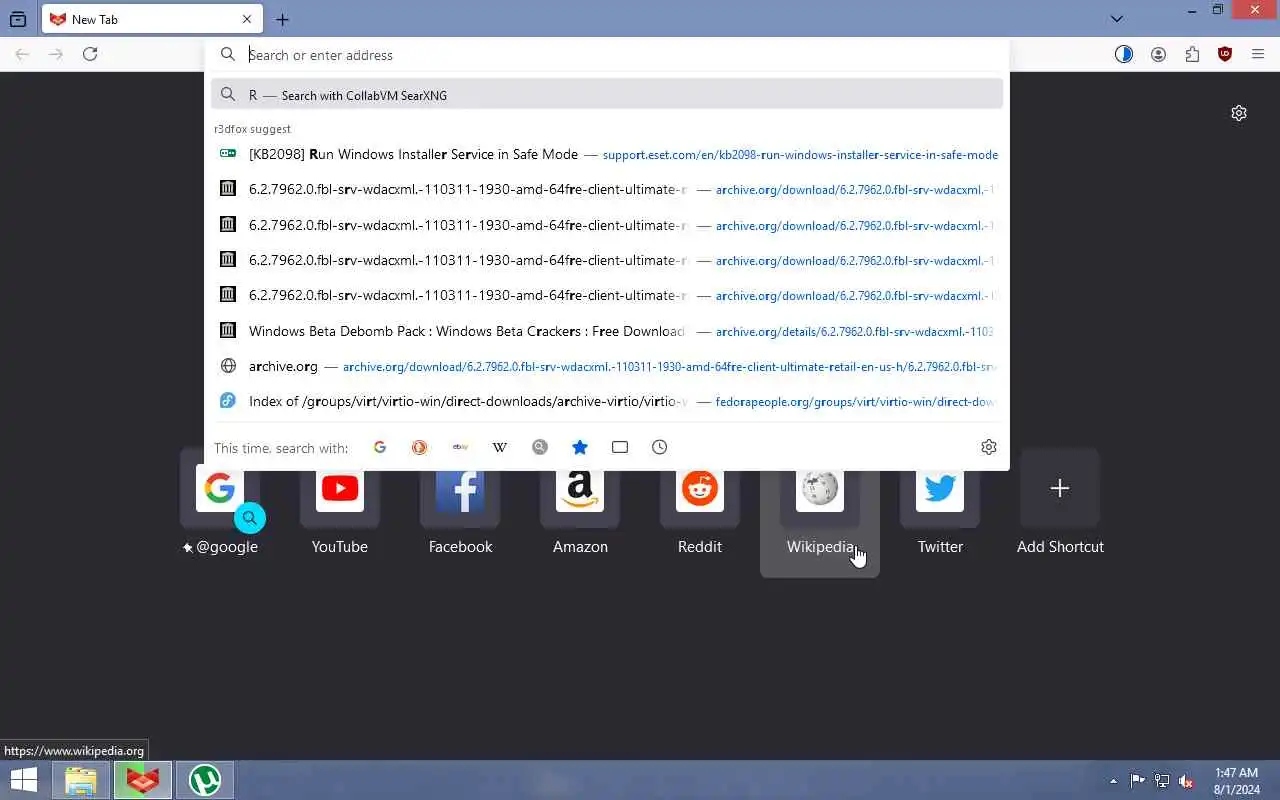Search history with the clock icon

(x=659, y=447)
